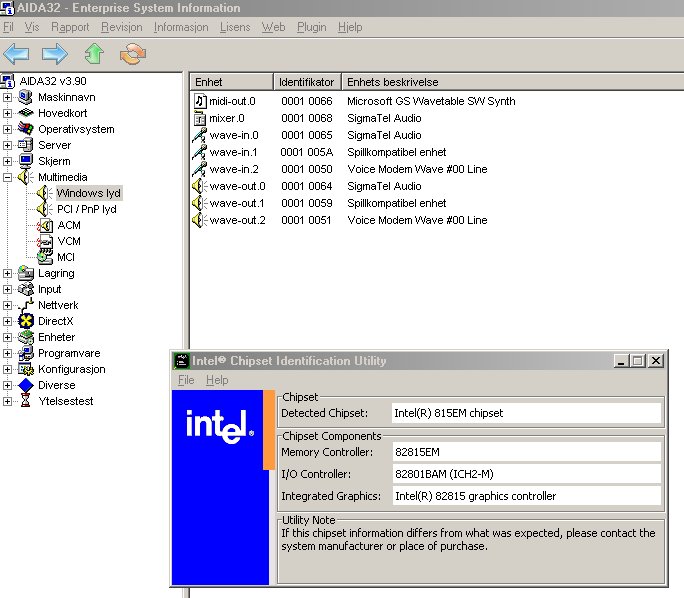
Task: Refresh using the orange arrows icon
Action: [133, 54]
